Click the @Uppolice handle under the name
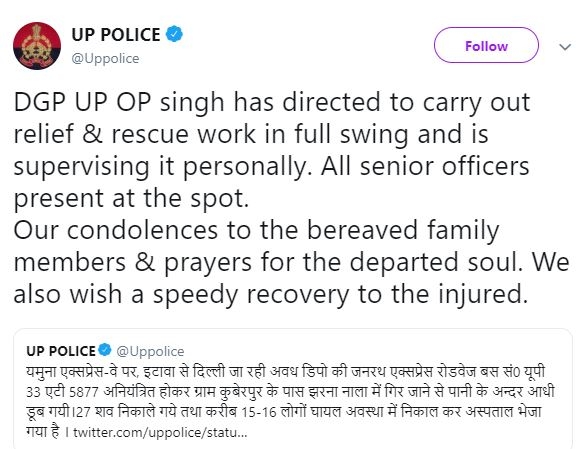 [105, 59]
